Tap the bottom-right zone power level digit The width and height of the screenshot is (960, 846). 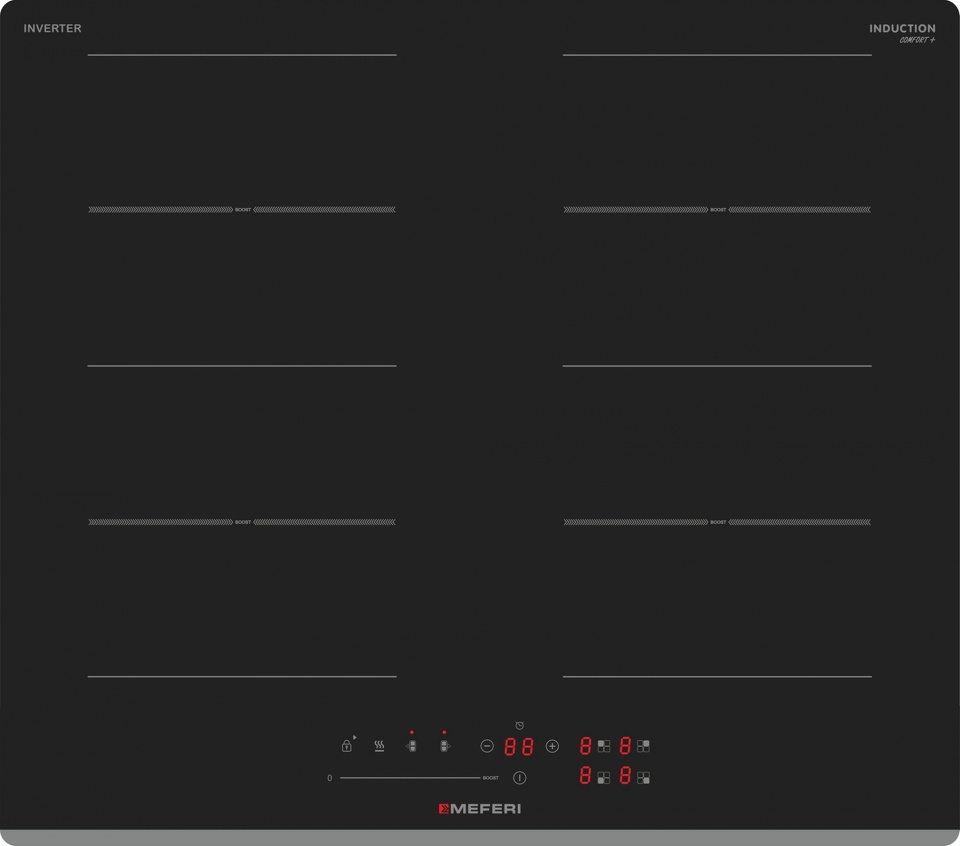click(x=625, y=776)
